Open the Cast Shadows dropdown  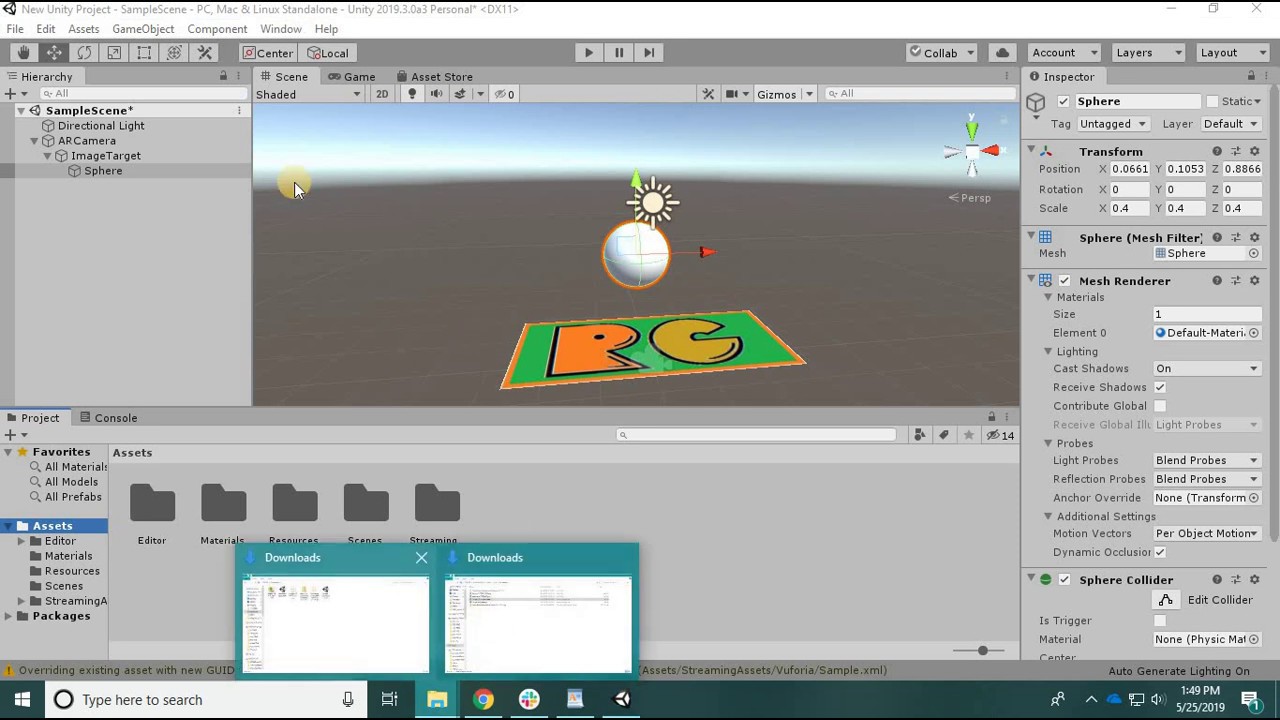coord(1207,369)
